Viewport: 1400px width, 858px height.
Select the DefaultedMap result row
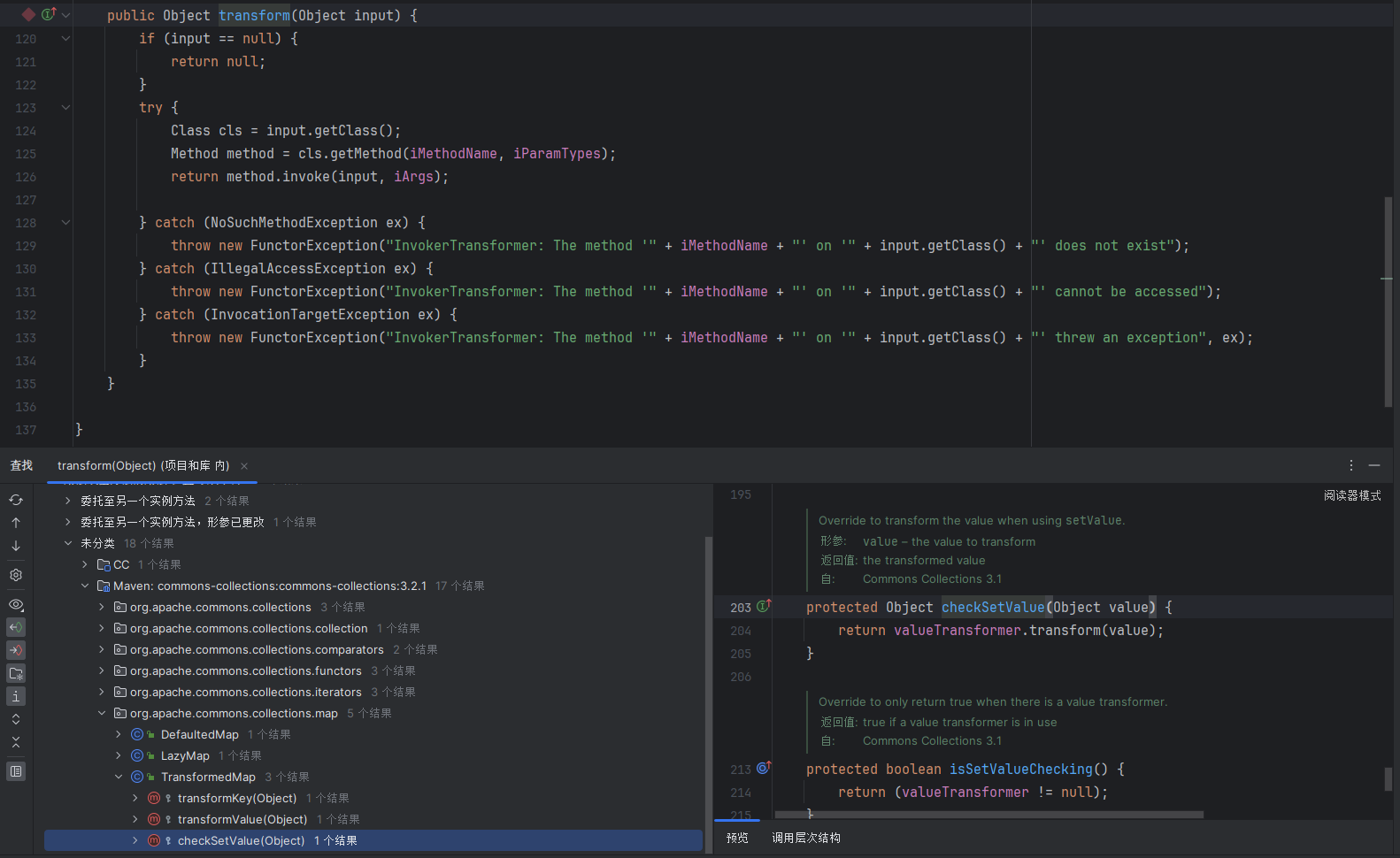coord(373,734)
